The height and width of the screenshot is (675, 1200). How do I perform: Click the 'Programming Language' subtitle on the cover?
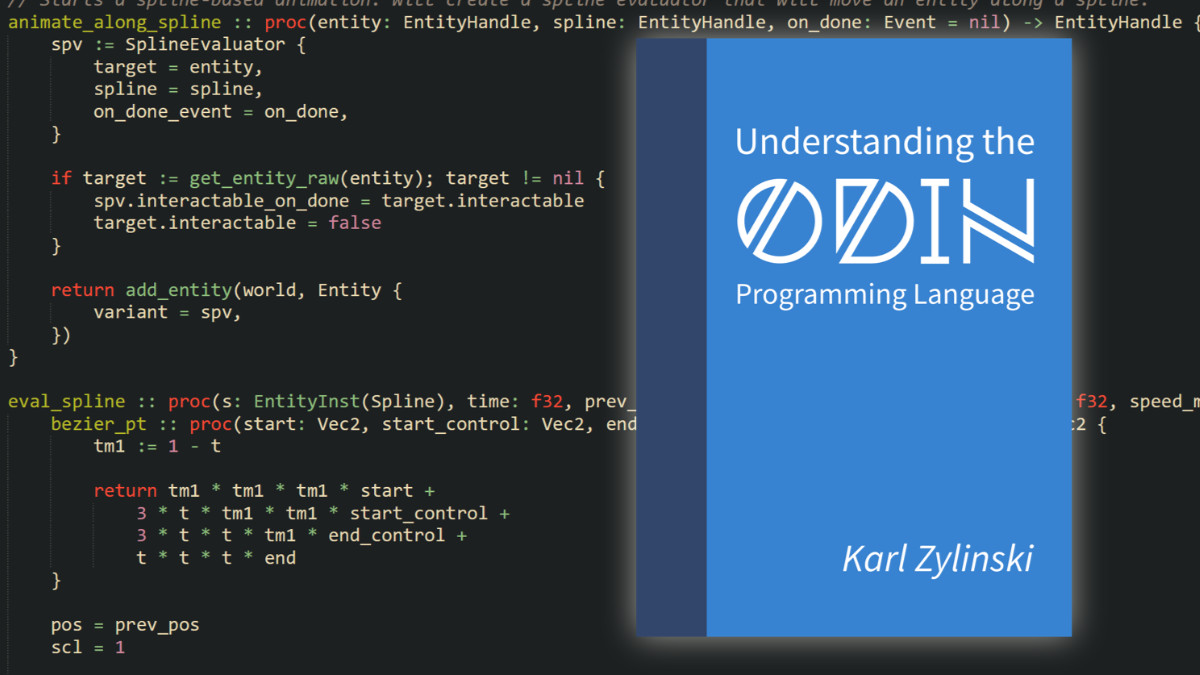884,295
